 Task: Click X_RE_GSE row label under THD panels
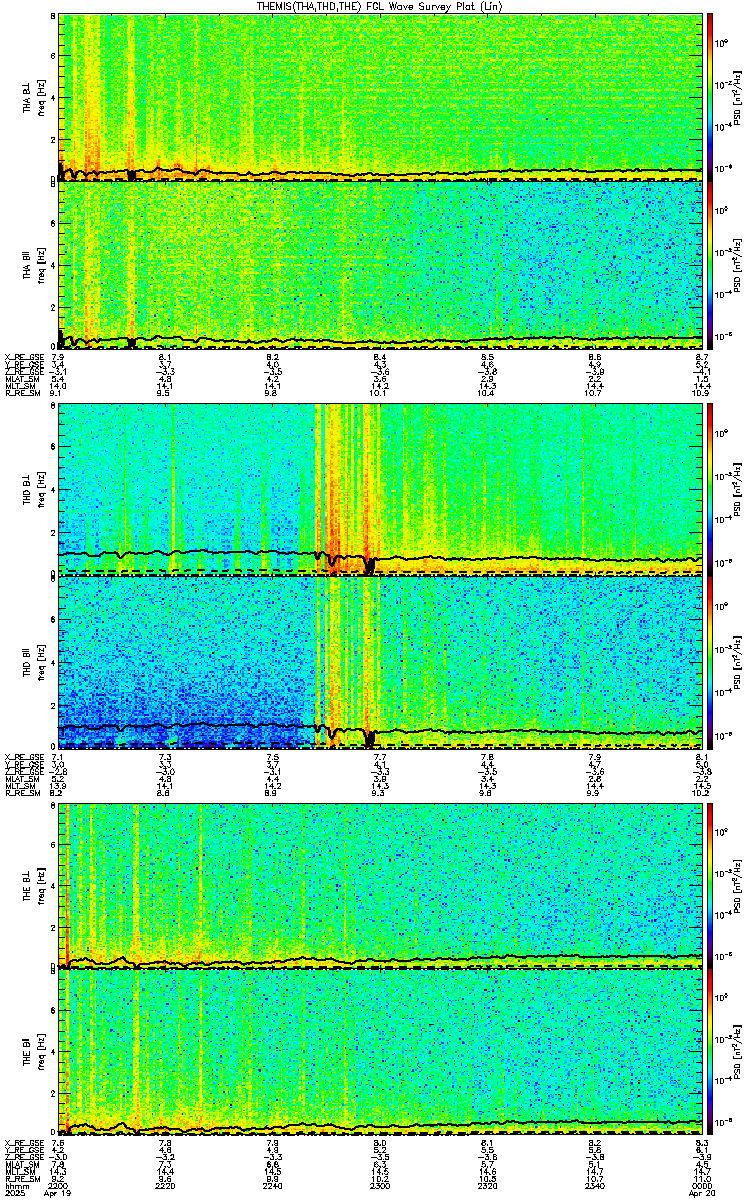tap(25, 756)
